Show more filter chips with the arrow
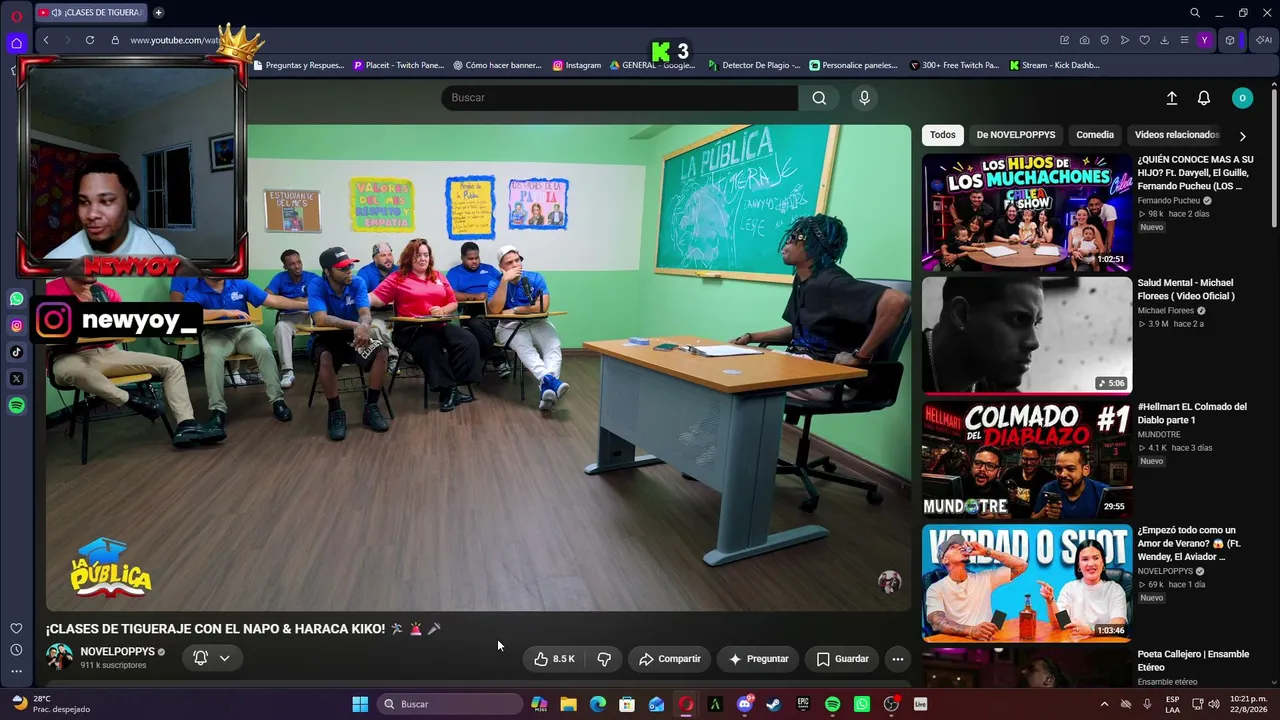This screenshot has height=720, width=1280. 1242,136
